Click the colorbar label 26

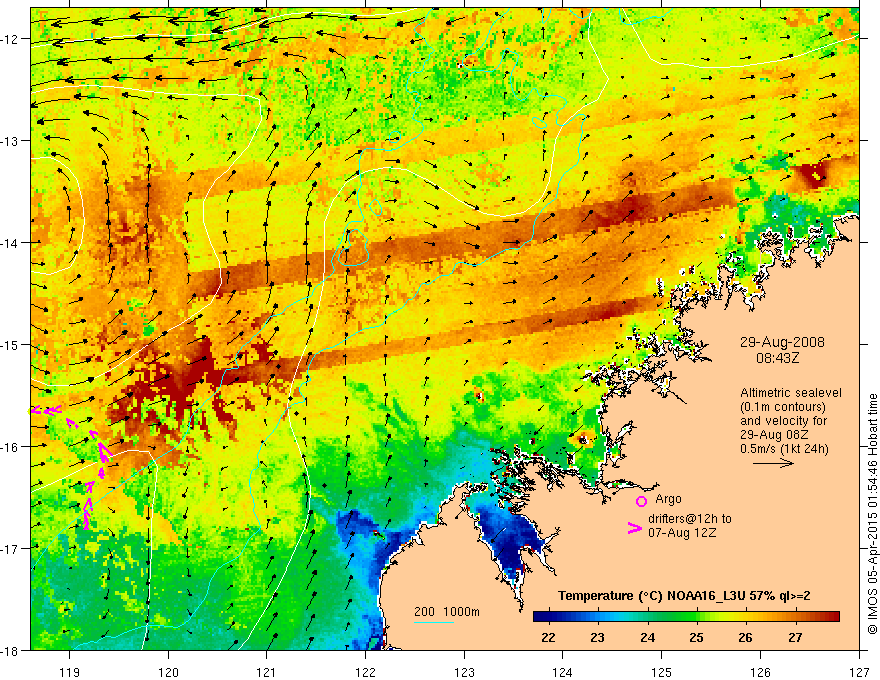pos(745,637)
